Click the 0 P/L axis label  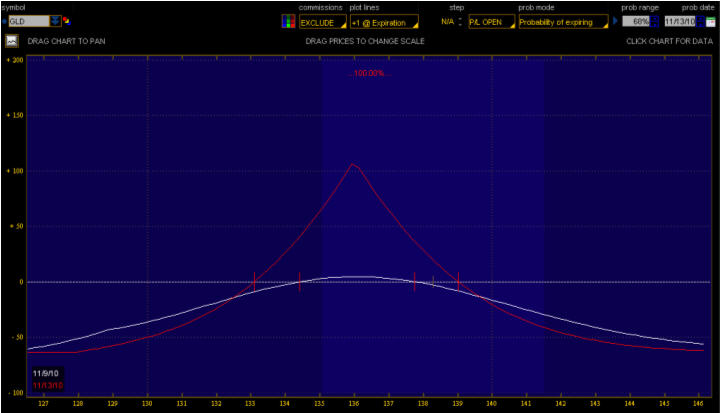tap(21, 282)
